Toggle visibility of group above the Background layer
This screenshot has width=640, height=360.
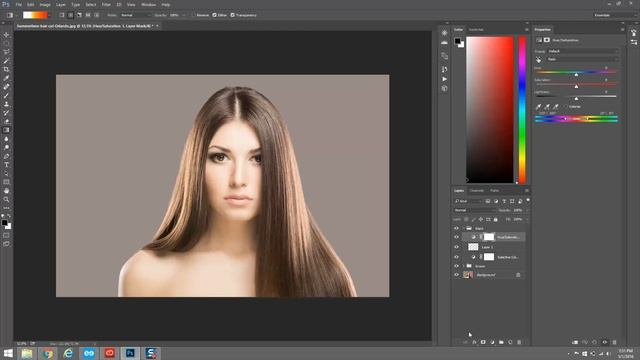point(456,266)
